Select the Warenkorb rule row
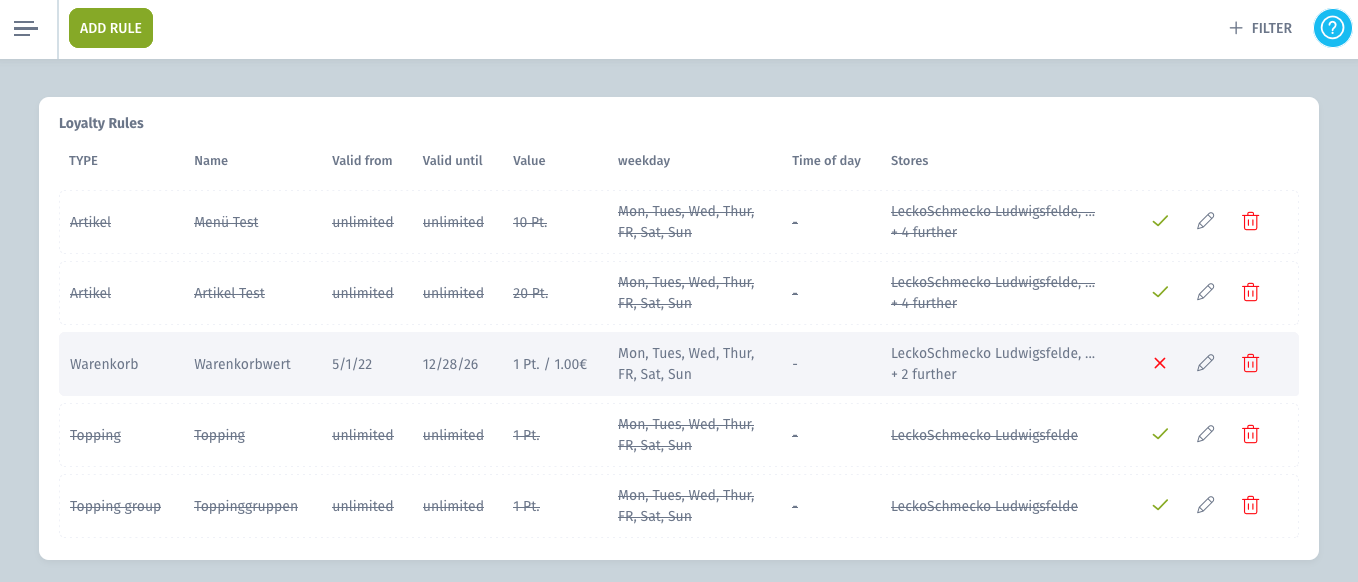The image size is (1358, 582). coord(679,364)
